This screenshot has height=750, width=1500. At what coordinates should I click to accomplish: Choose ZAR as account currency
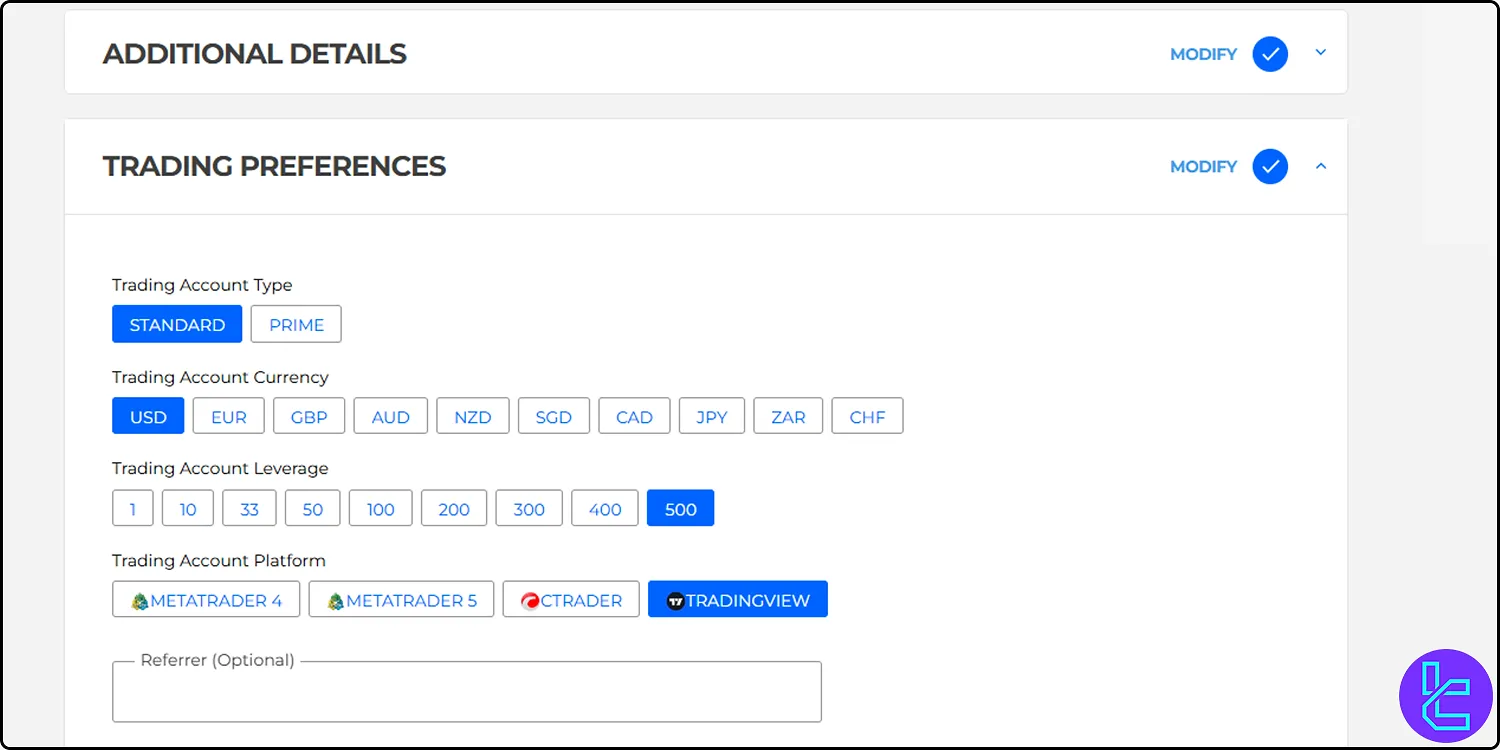point(788,416)
